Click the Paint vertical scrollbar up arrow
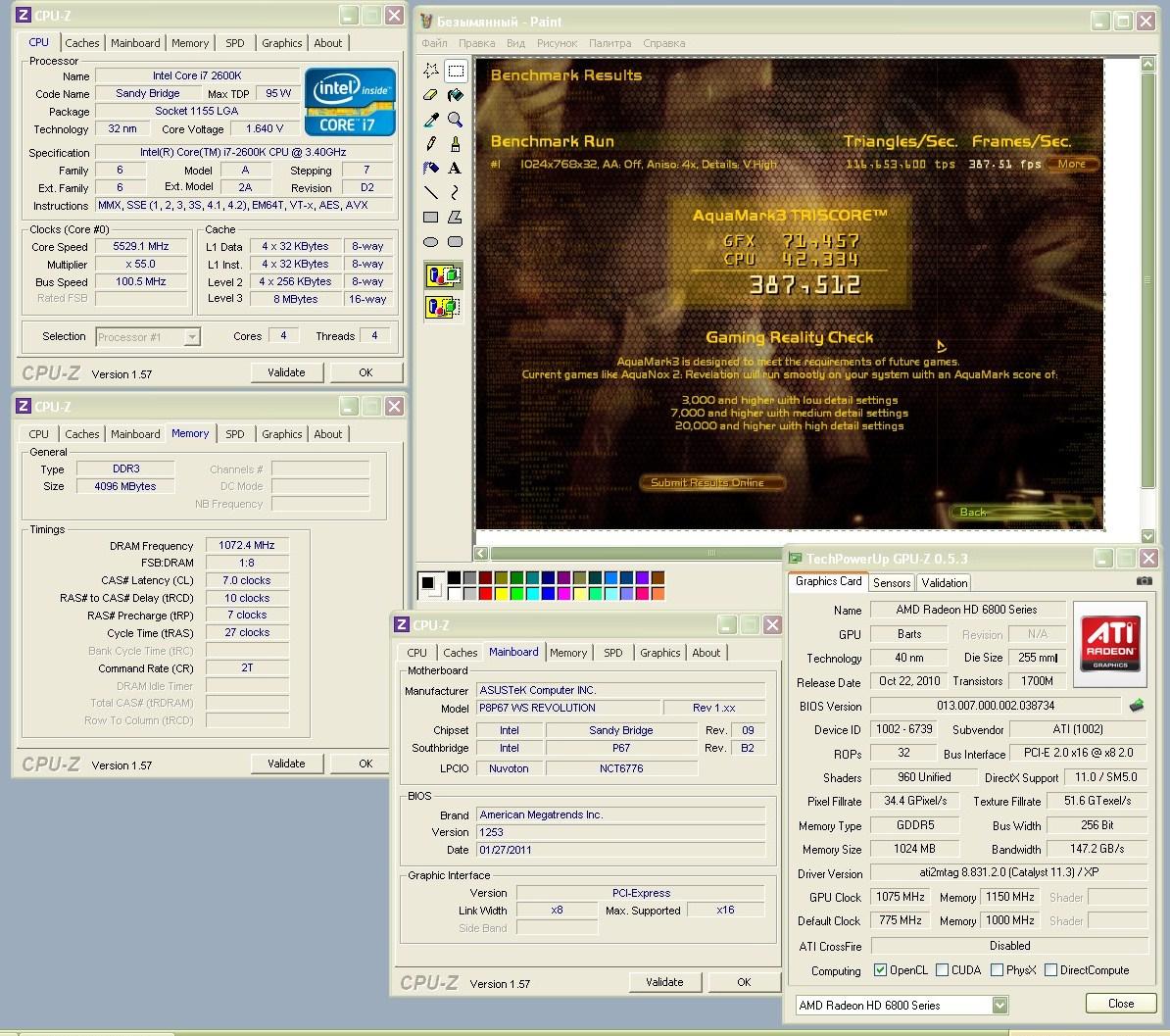 [x=1147, y=65]
